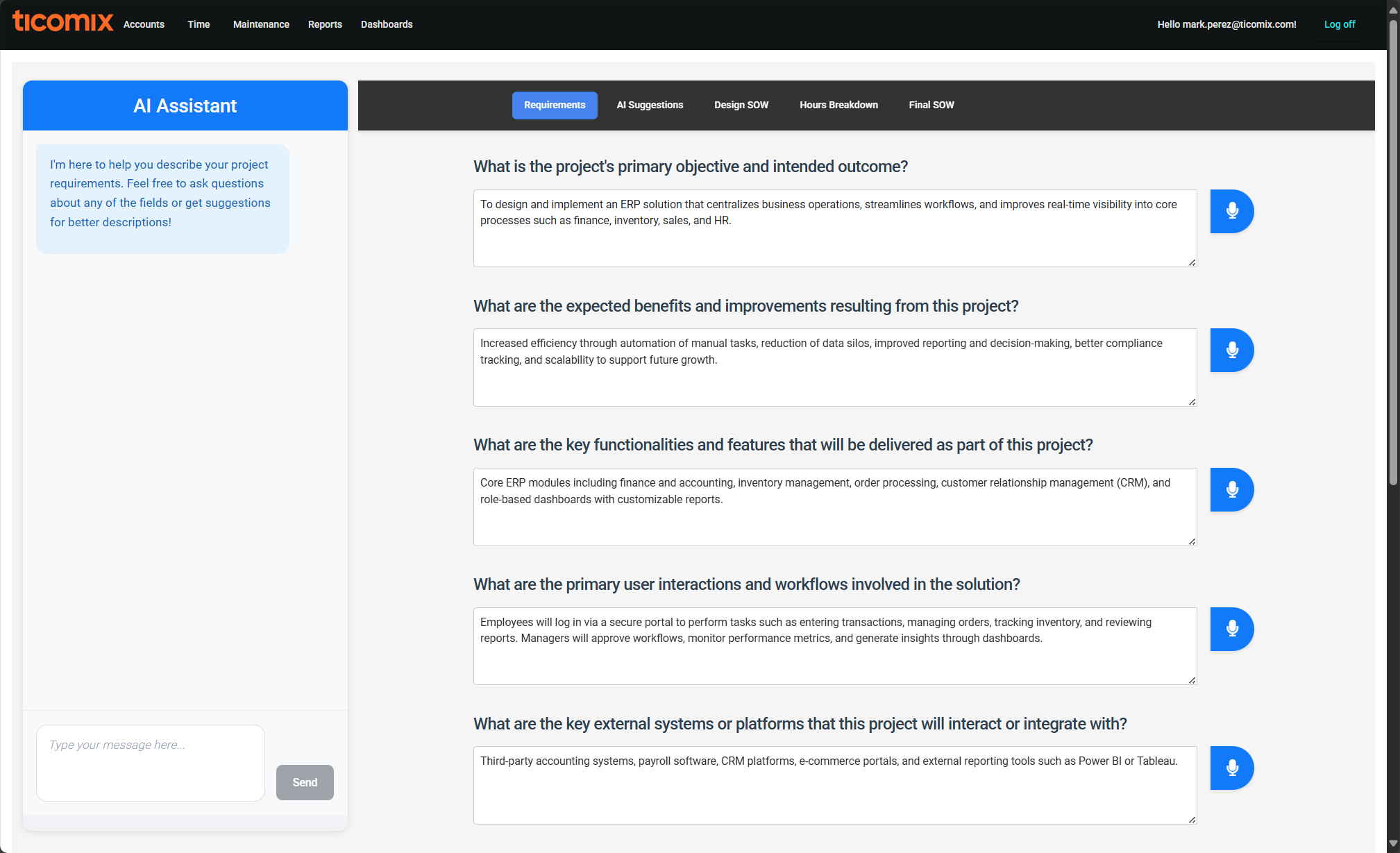Open the Maintenance menu
1400x853 pixels.
point(261,24)
